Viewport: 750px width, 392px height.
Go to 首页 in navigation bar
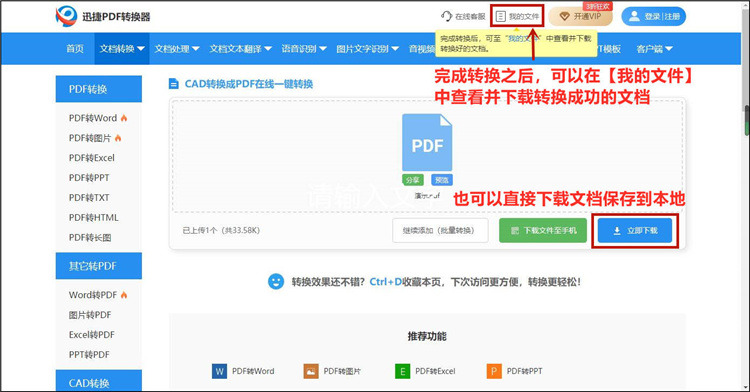[75, 49]
